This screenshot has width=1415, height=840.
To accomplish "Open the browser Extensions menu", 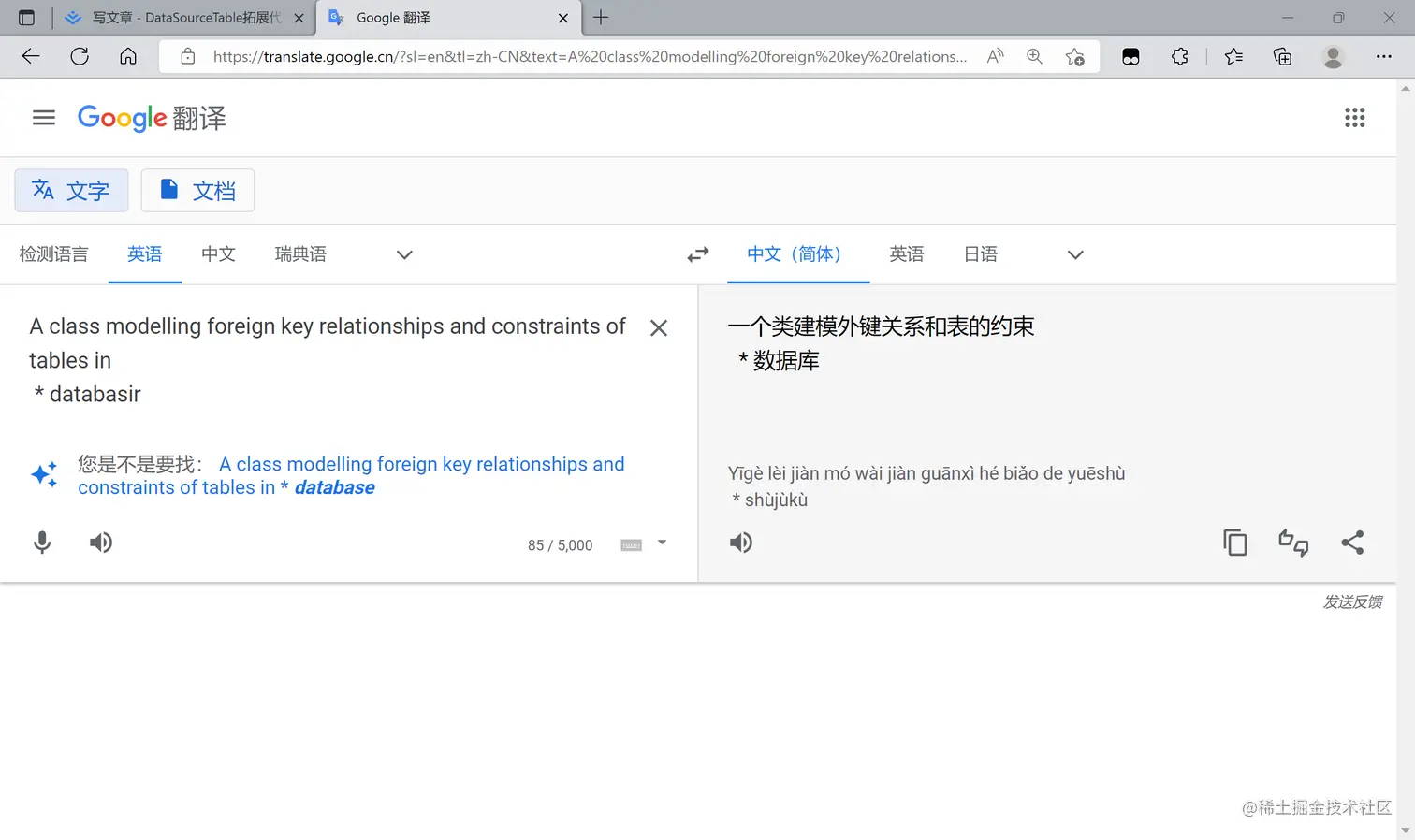I will (1180, 56).
